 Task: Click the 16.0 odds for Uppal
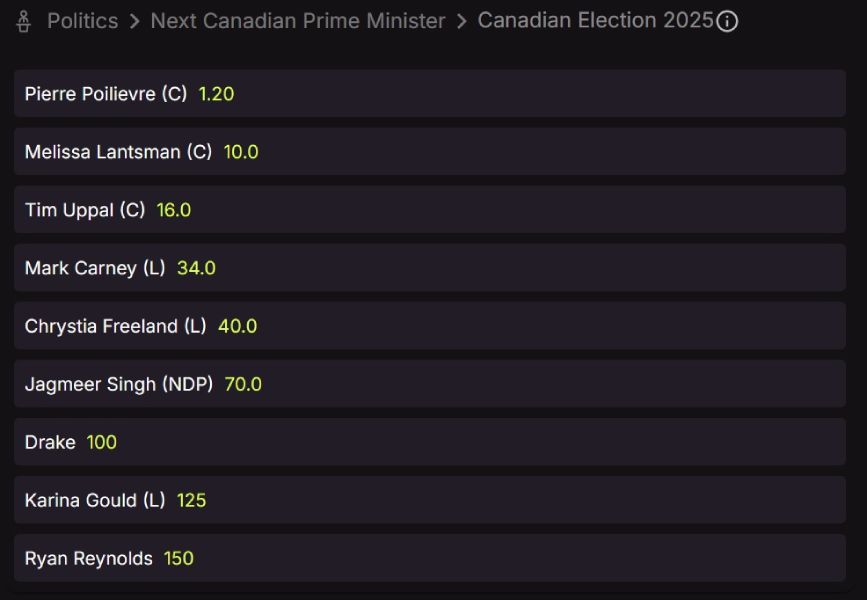[174, 210]
